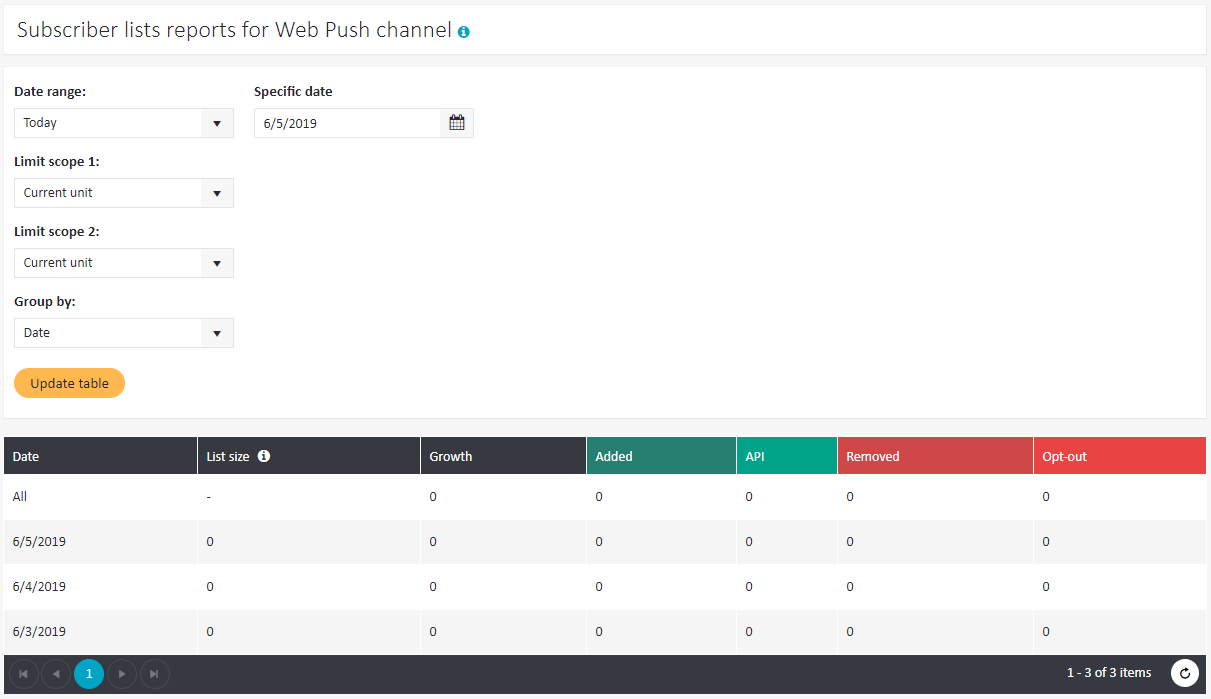The width and height of the screenshot is (1211, 699).
Task: Expand the Limit scope 2 dropdown
Action: coord(123,263)
